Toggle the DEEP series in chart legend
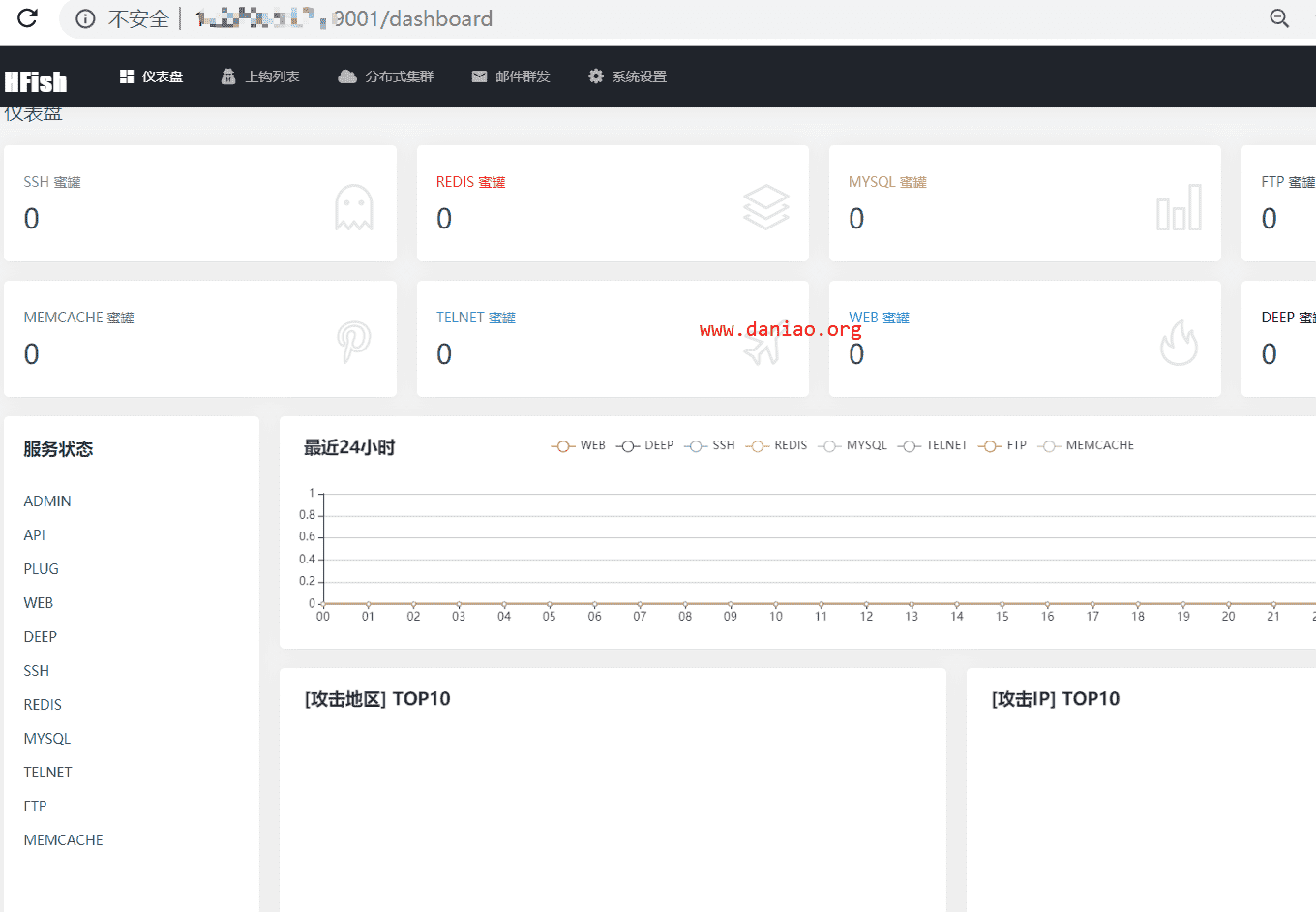 (644, 445)
